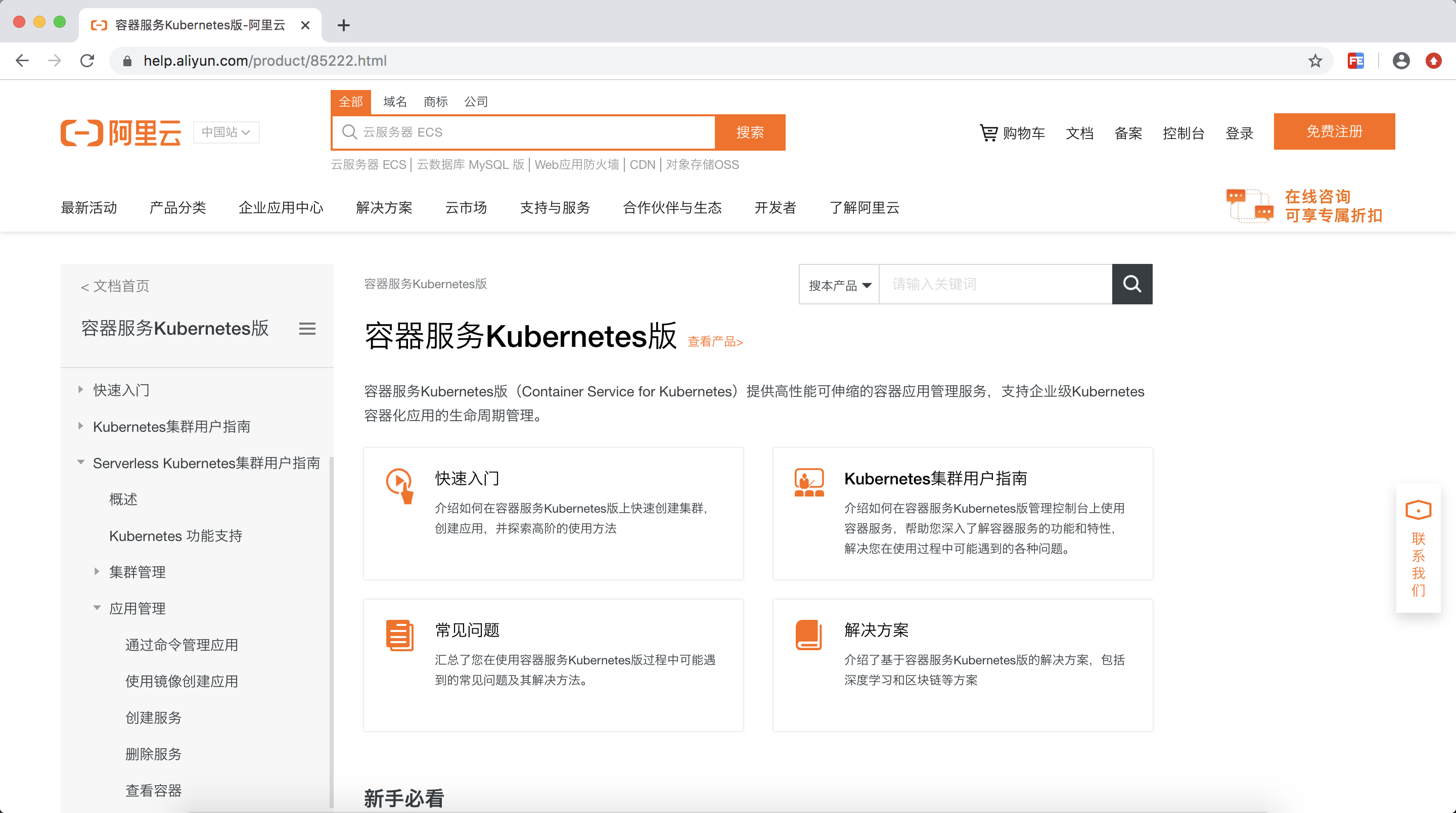Open the 搜本产品 search scope dropdown
Image resolution: width=1456 pixels, height=813 pixels.
[839, 285]
